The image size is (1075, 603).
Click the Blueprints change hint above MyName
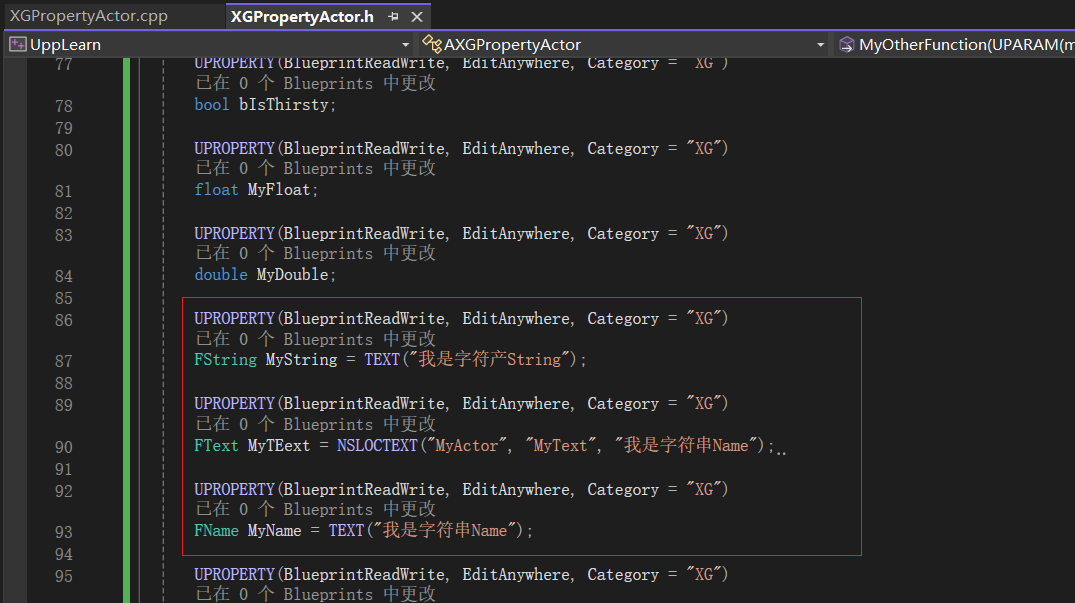(x=315, y=508)
